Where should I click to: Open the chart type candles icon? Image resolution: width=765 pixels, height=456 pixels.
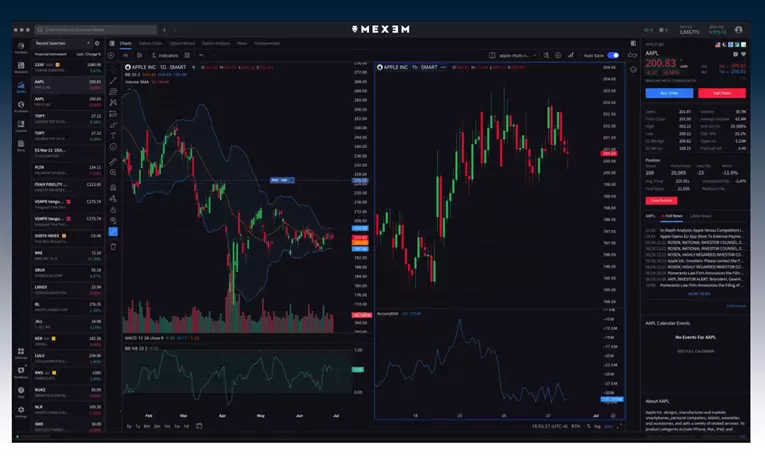[140, 56]
